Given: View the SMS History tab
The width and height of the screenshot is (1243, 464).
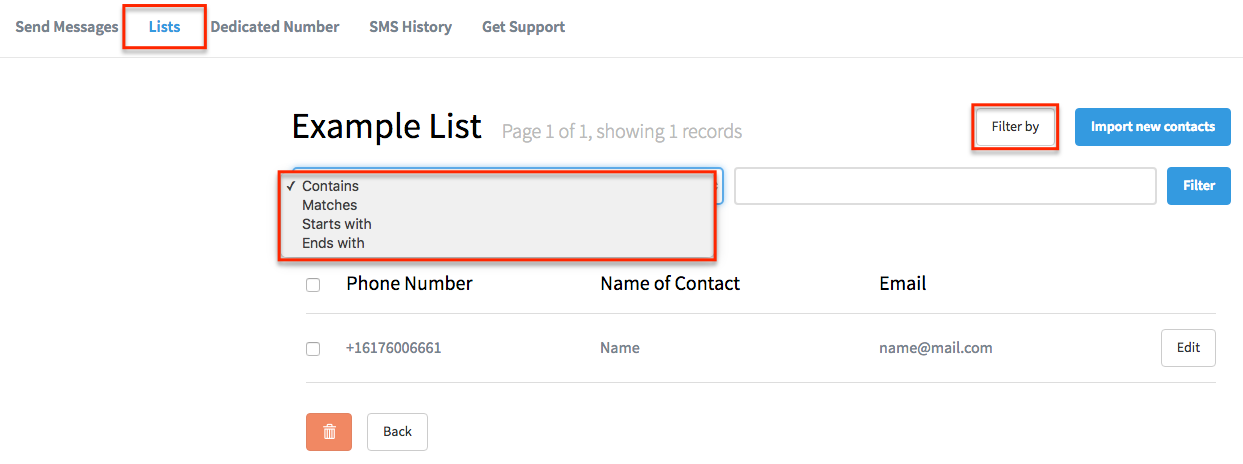Looking at the screenshot, I should click(410, 27).
